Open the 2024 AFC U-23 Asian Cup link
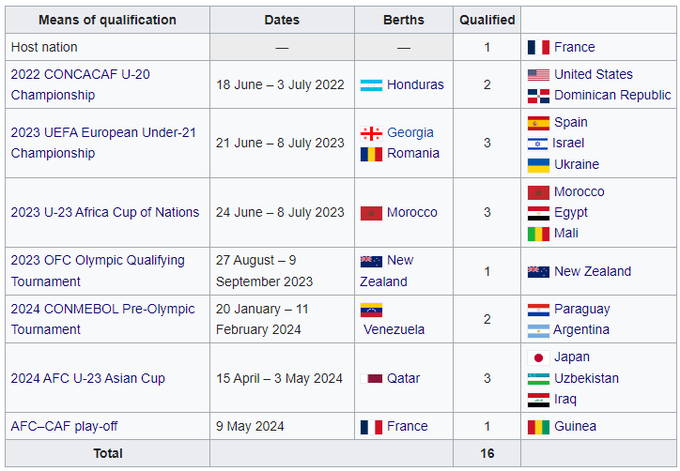Image resolution: width=680 pixels, height=471 pixels. click(x=88, y=378)
